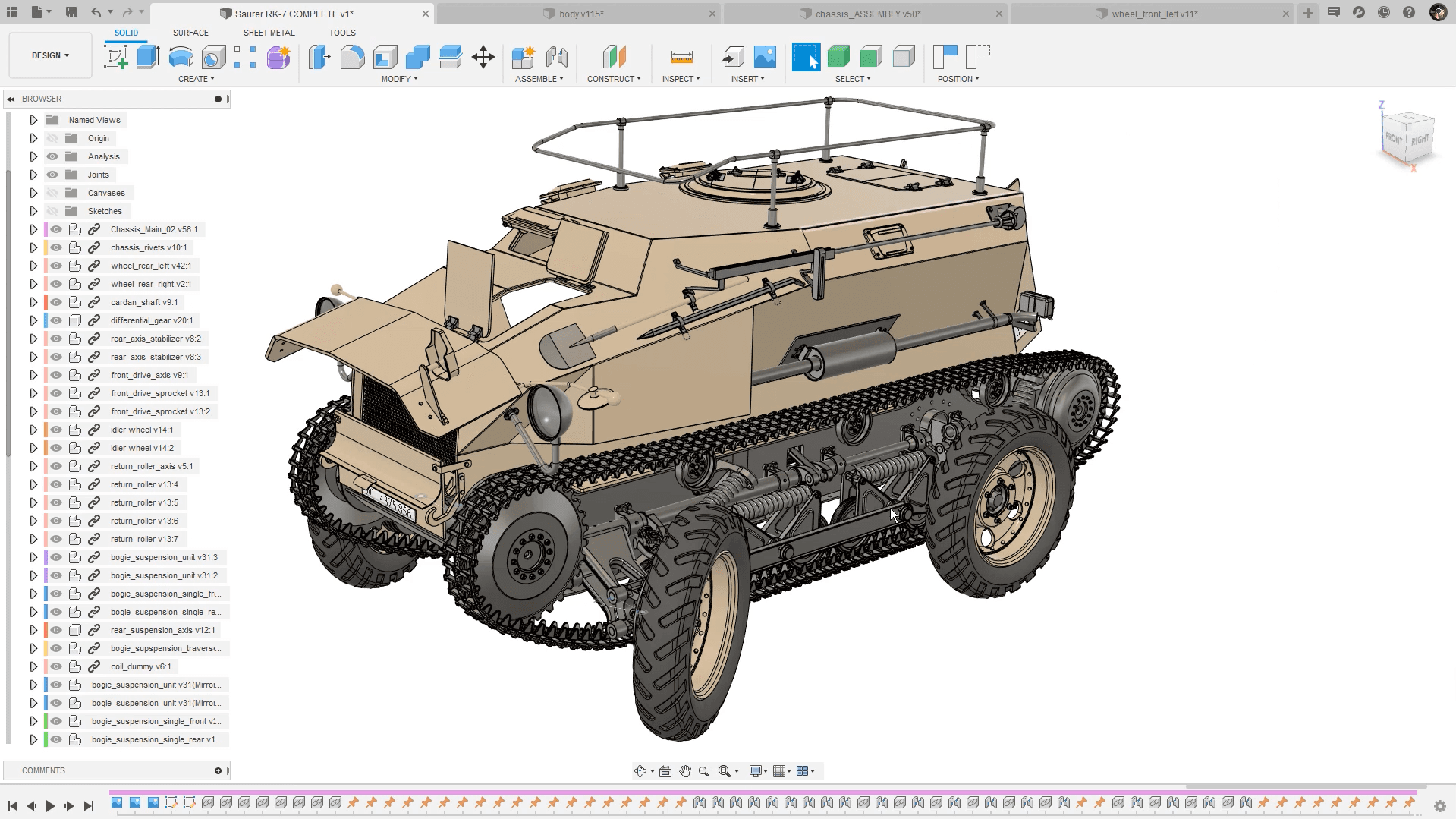Click the Insert Image (Canvas) icon

(x=765, y=57)
